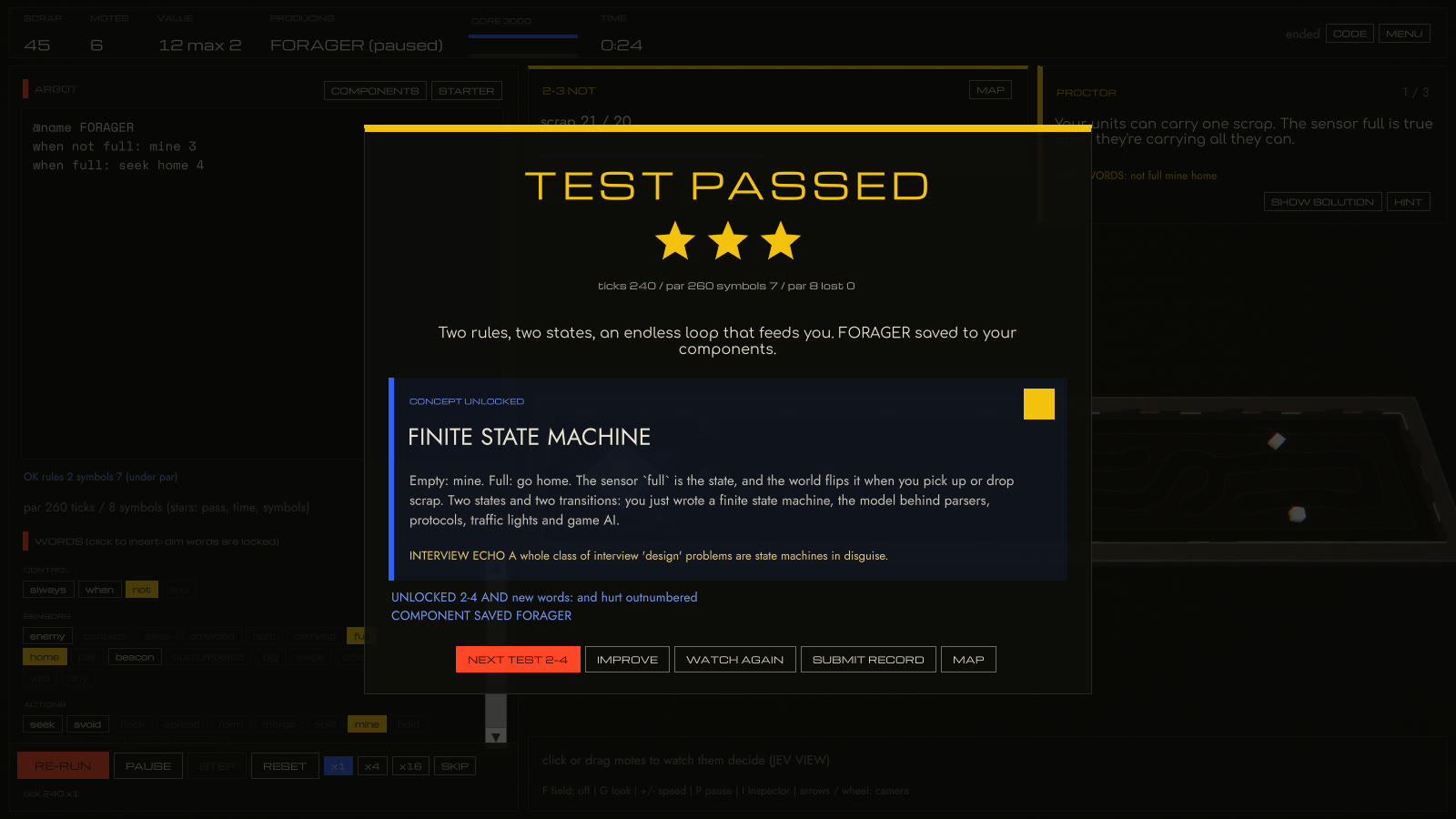
Task: Click the scroll-down arrow of the words panel
Action: 496,736
